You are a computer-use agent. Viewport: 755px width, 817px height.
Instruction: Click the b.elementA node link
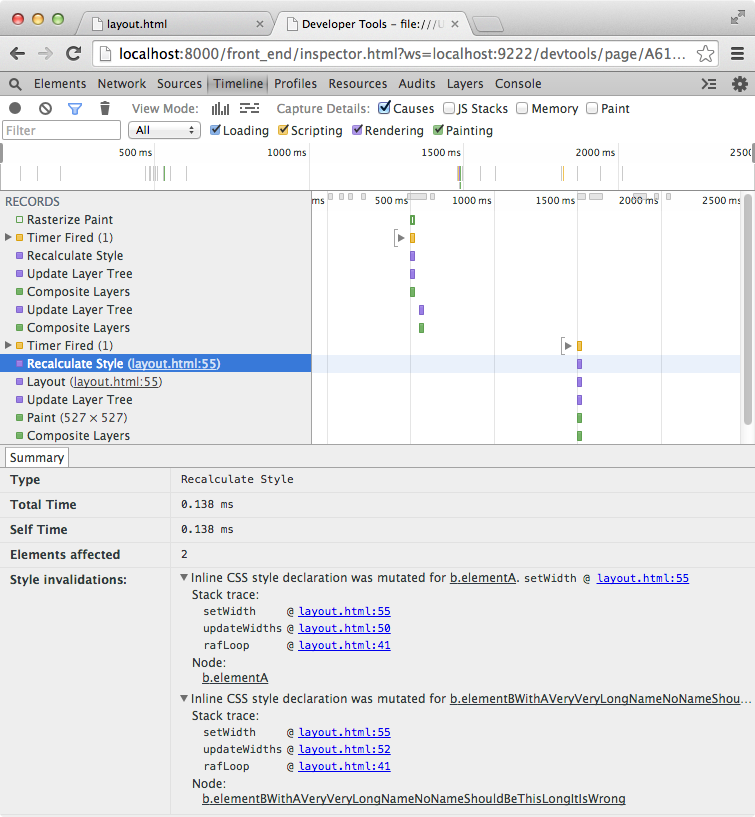click(234, 677)
